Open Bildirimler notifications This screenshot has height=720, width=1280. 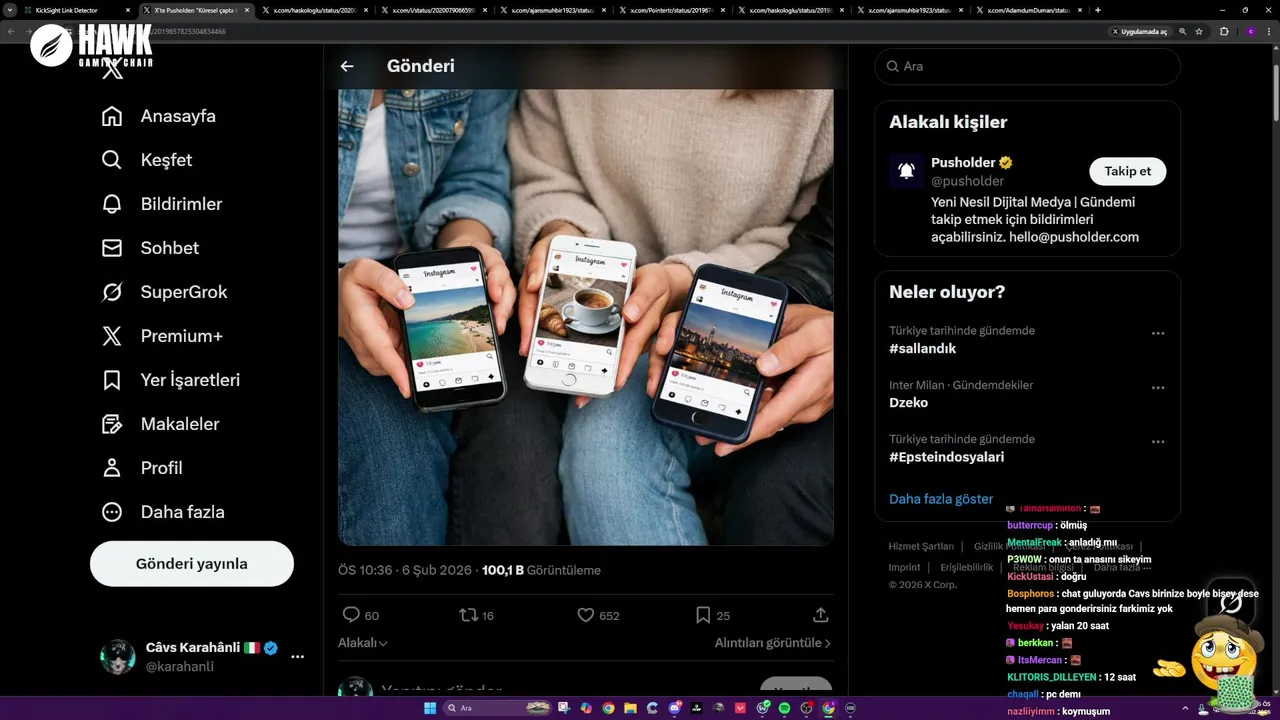[x=162, y=204]
